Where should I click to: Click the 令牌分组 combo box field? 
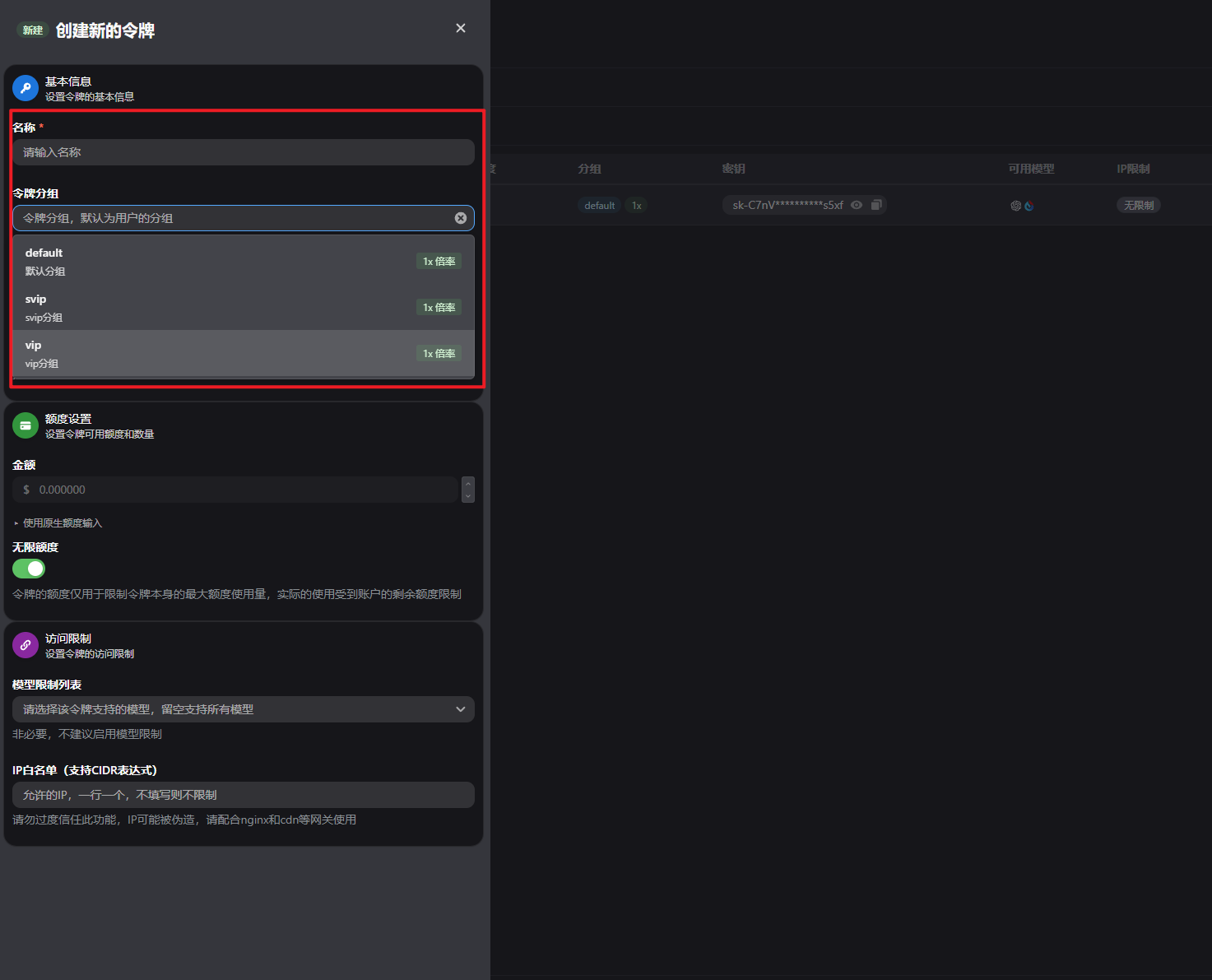tap(244, 218)
